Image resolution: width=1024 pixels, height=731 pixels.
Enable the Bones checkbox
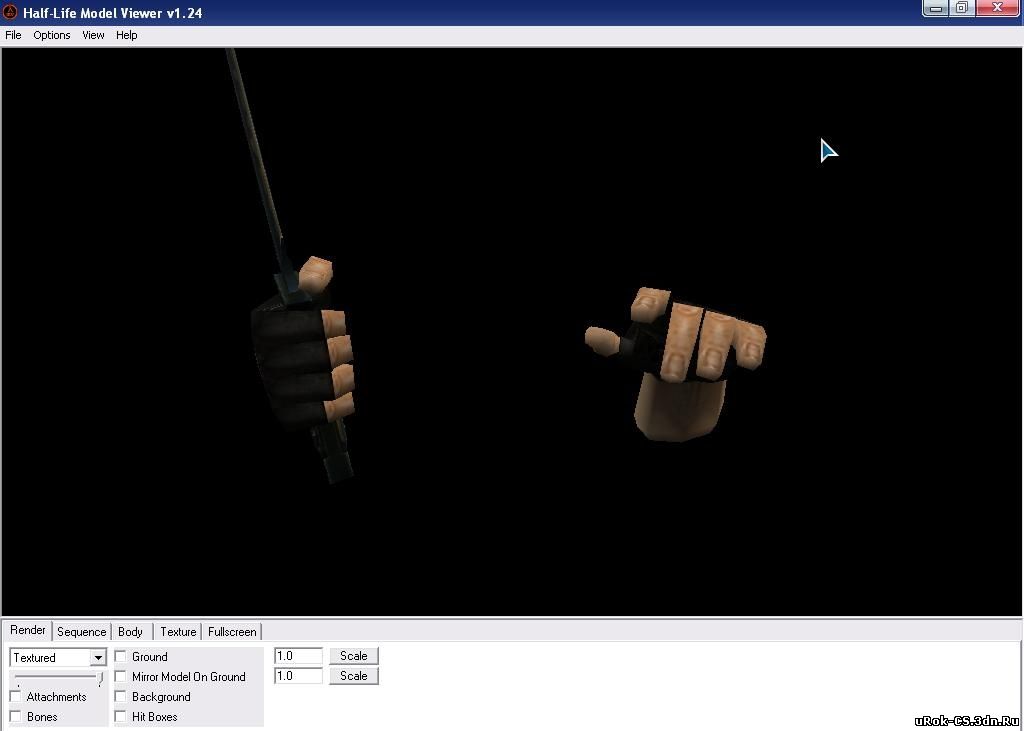[16, 717]
